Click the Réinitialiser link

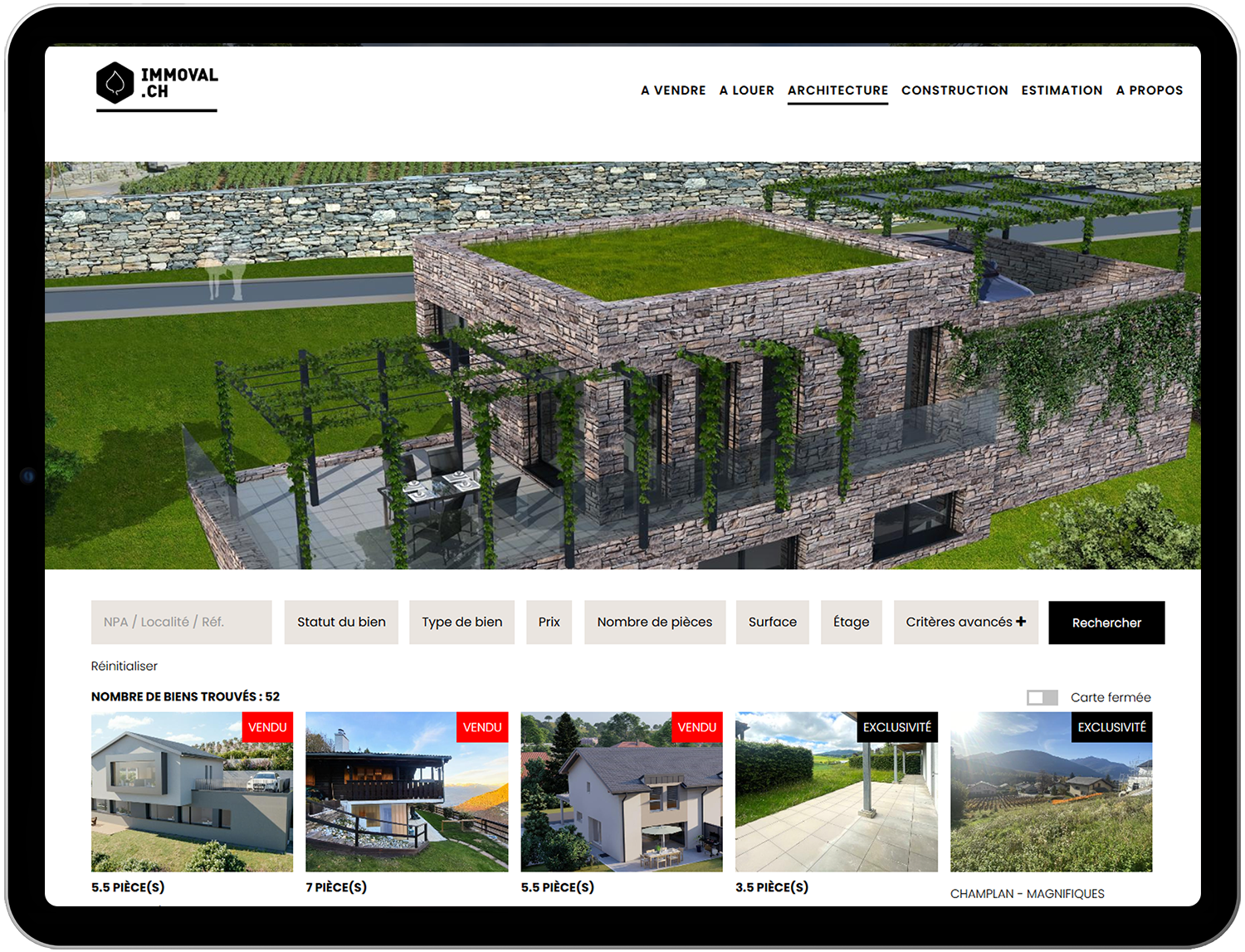(x=124, y=666)
